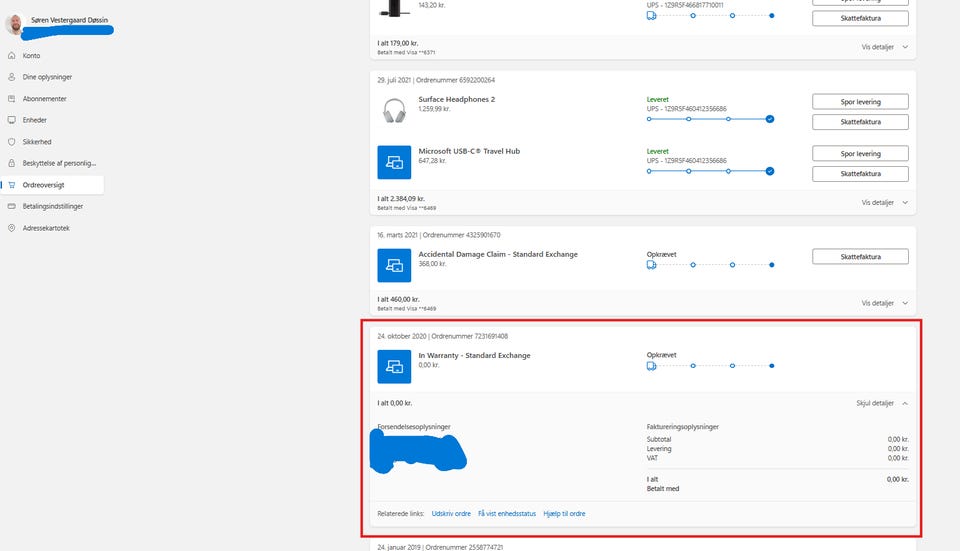The height and width of the screenshot is (551, 960).
Task: Click the Faktureringsoplysninger heading
Action: tap(683, 427)
